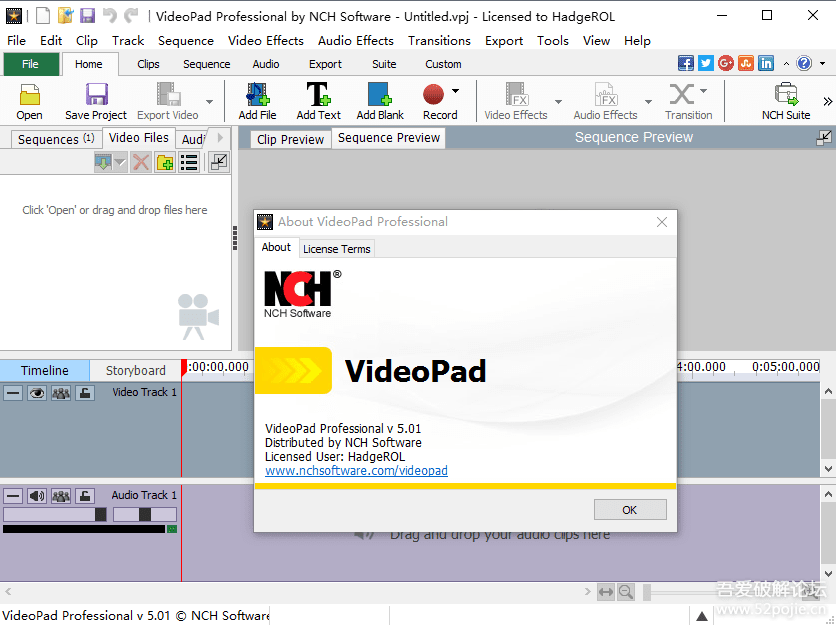Toggle the Audio Track 1 lock
The width and height of the screenshot is (836, 626).
[85, 496]
